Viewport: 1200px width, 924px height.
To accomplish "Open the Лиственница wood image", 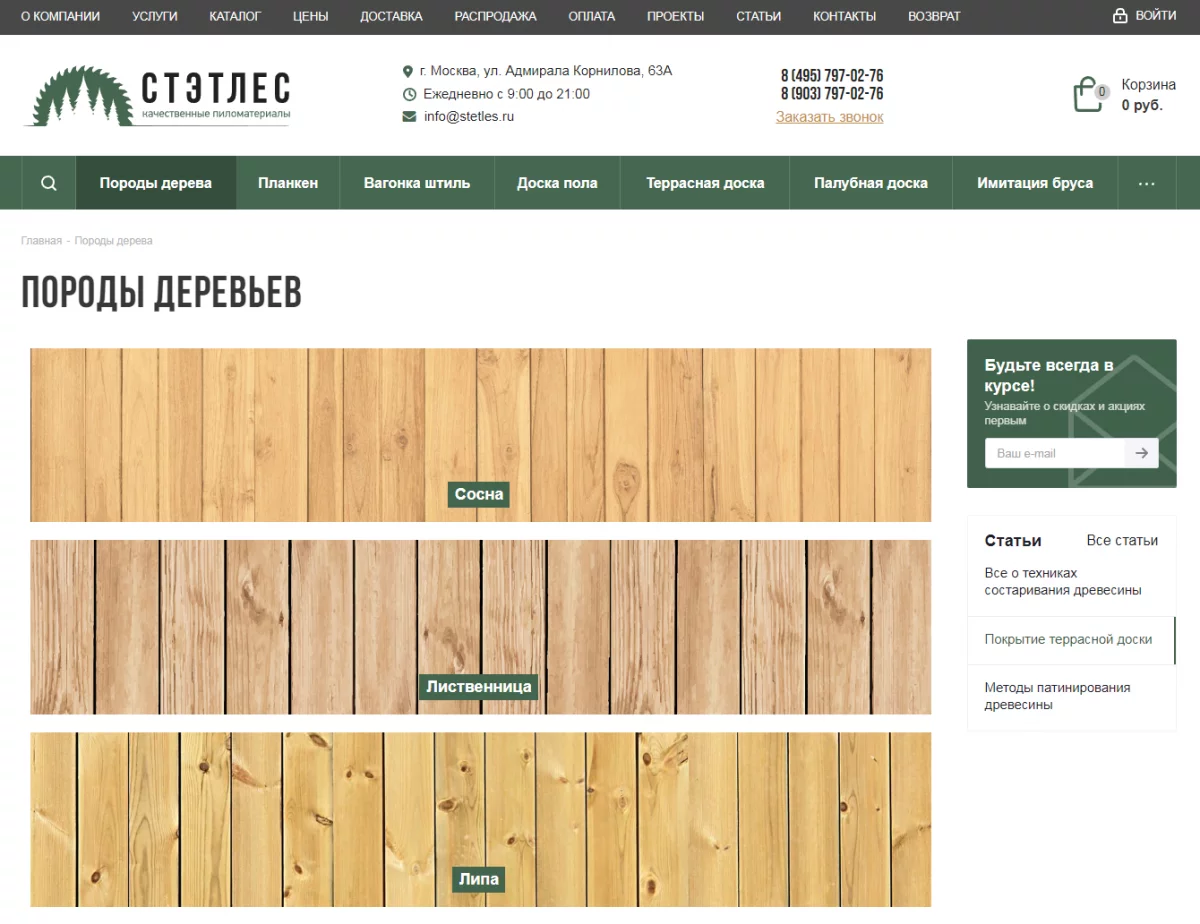I will [480, 627].
